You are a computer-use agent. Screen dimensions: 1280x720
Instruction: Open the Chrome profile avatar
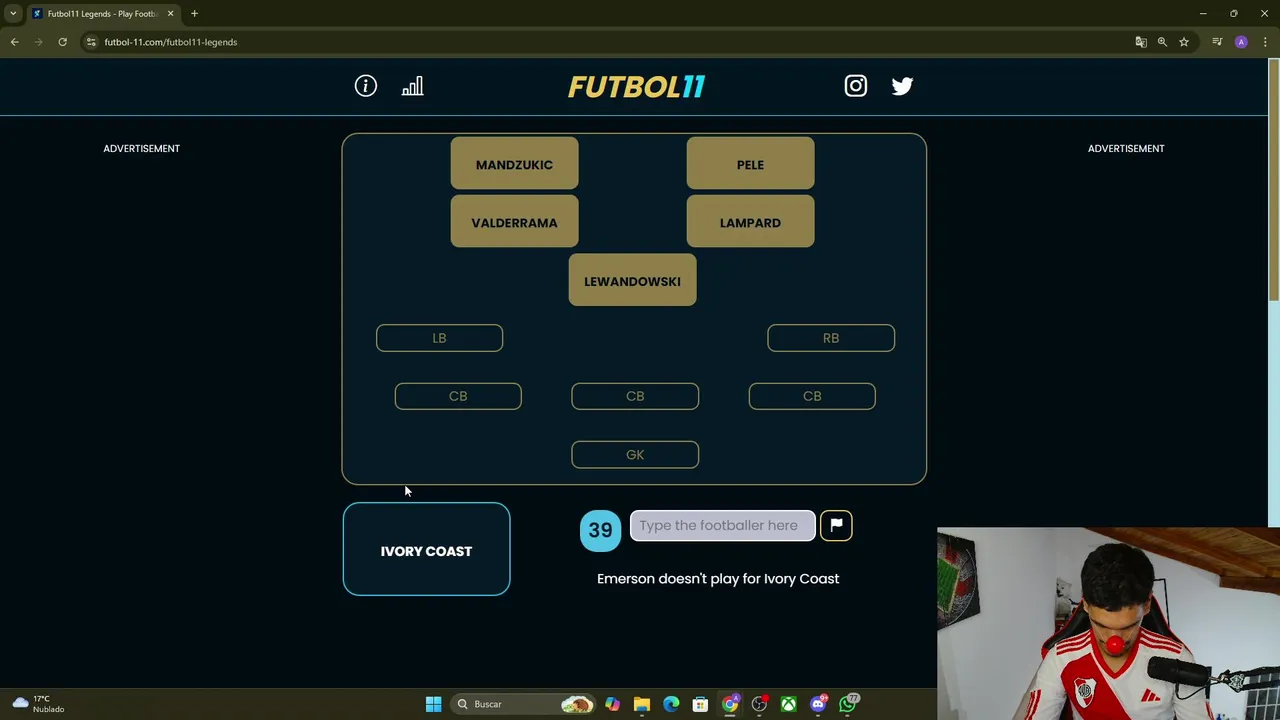point(1241,42)
